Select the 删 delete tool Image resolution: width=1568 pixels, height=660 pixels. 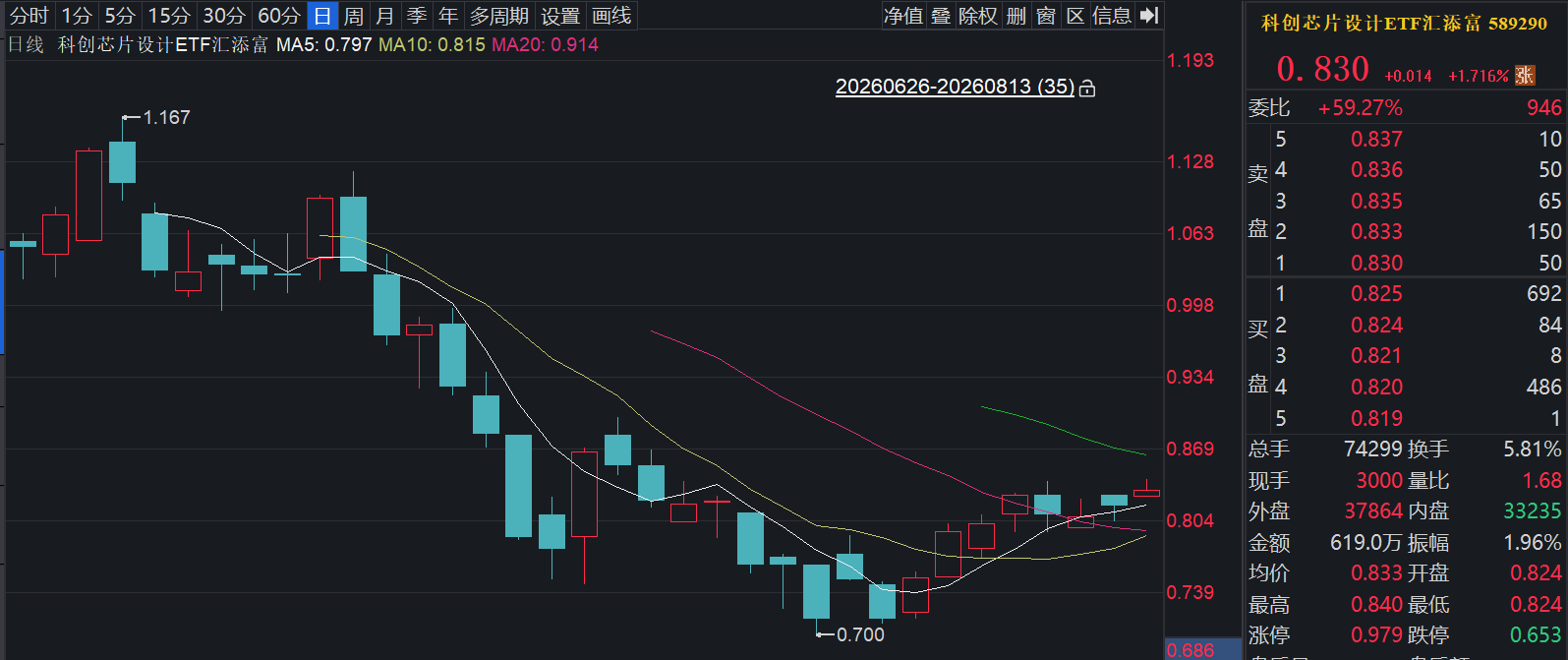(1016, 16)
